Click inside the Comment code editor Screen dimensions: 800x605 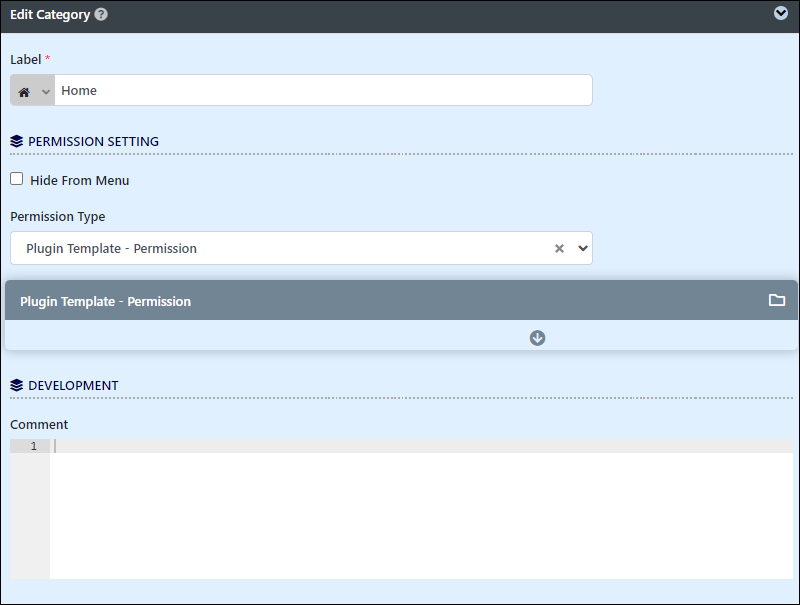pyautogui.click(x=421, y=509)
